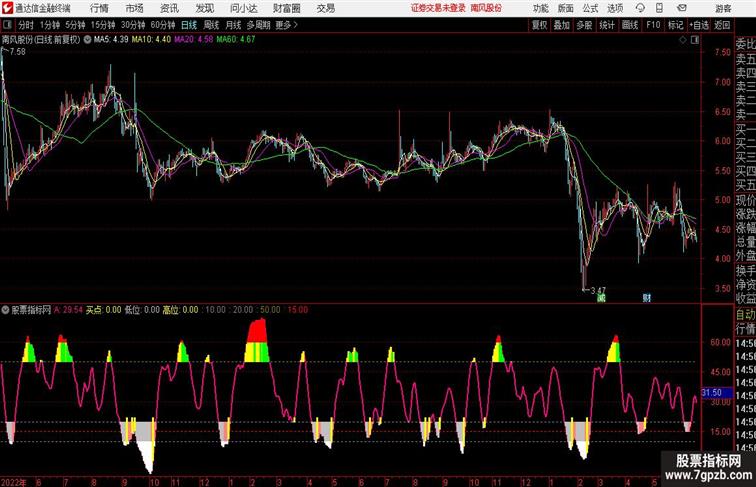Viewport: 756px width, 487px height.
Task: Open the 版面 menu
Action: [566, 8]
